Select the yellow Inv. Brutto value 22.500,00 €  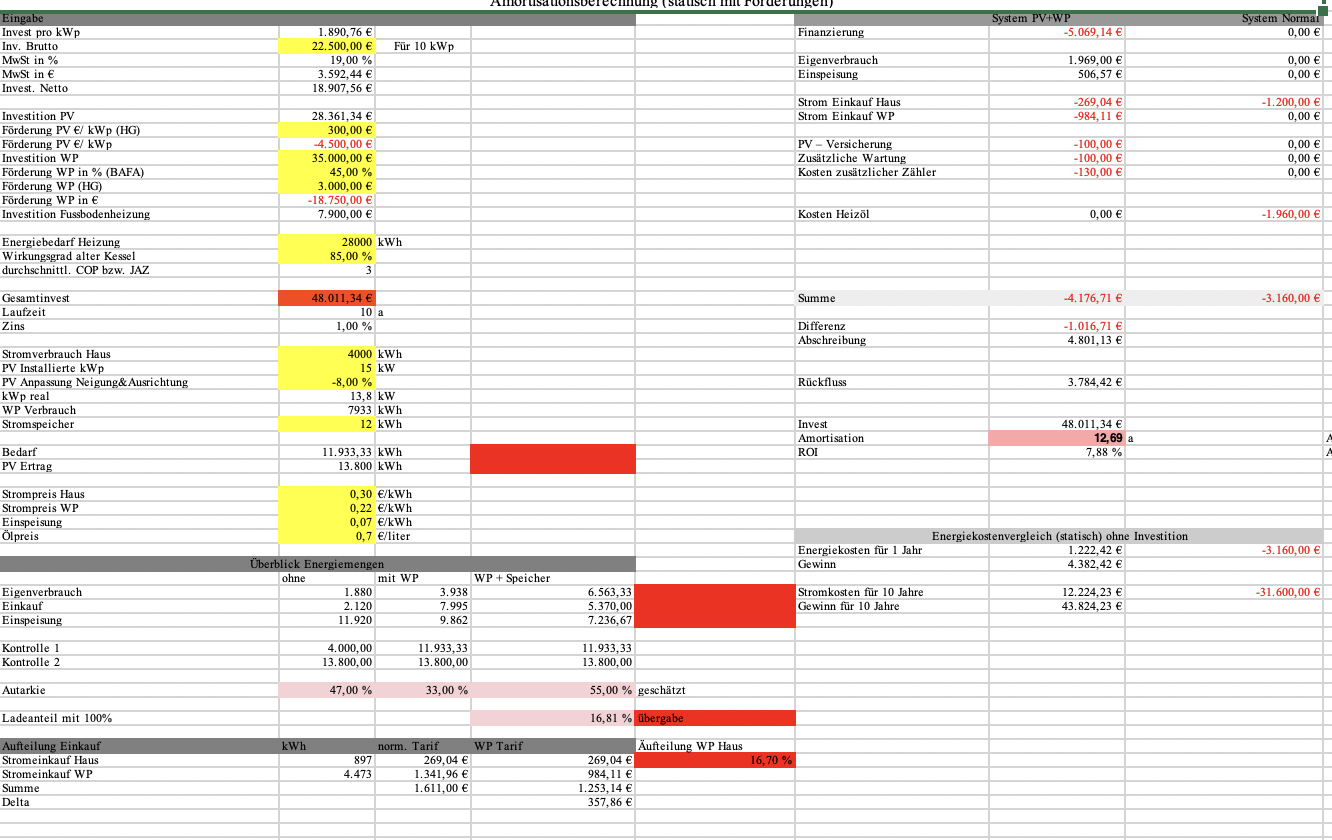coord(327,46)
